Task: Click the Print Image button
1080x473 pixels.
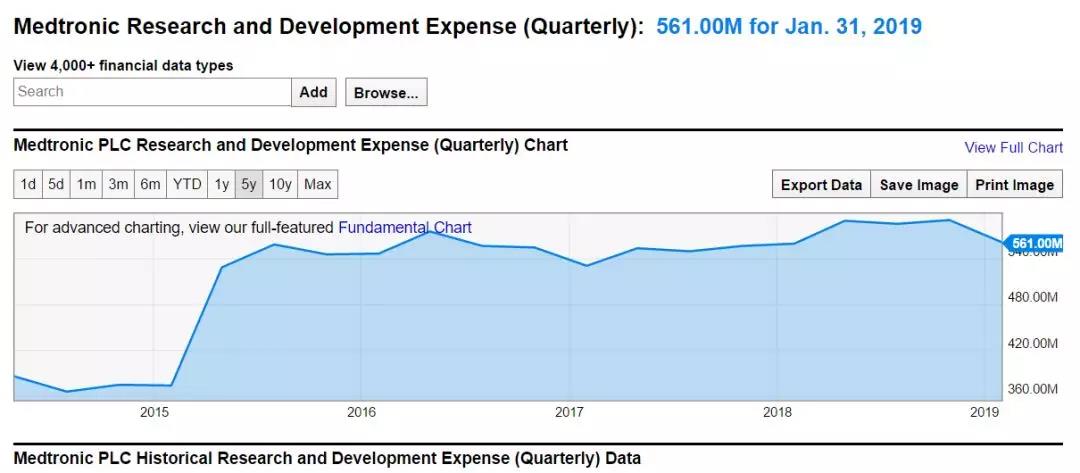Action: 1014,185
